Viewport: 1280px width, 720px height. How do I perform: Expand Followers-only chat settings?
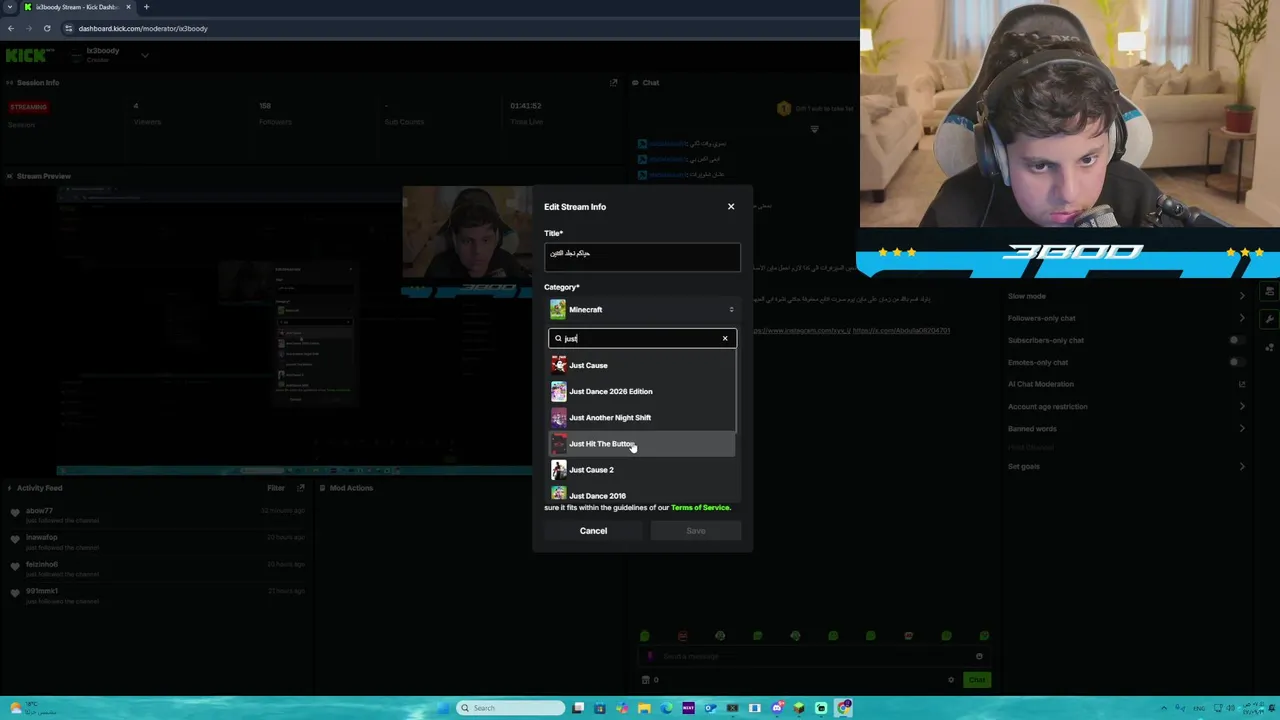(x=1127, y=318)
